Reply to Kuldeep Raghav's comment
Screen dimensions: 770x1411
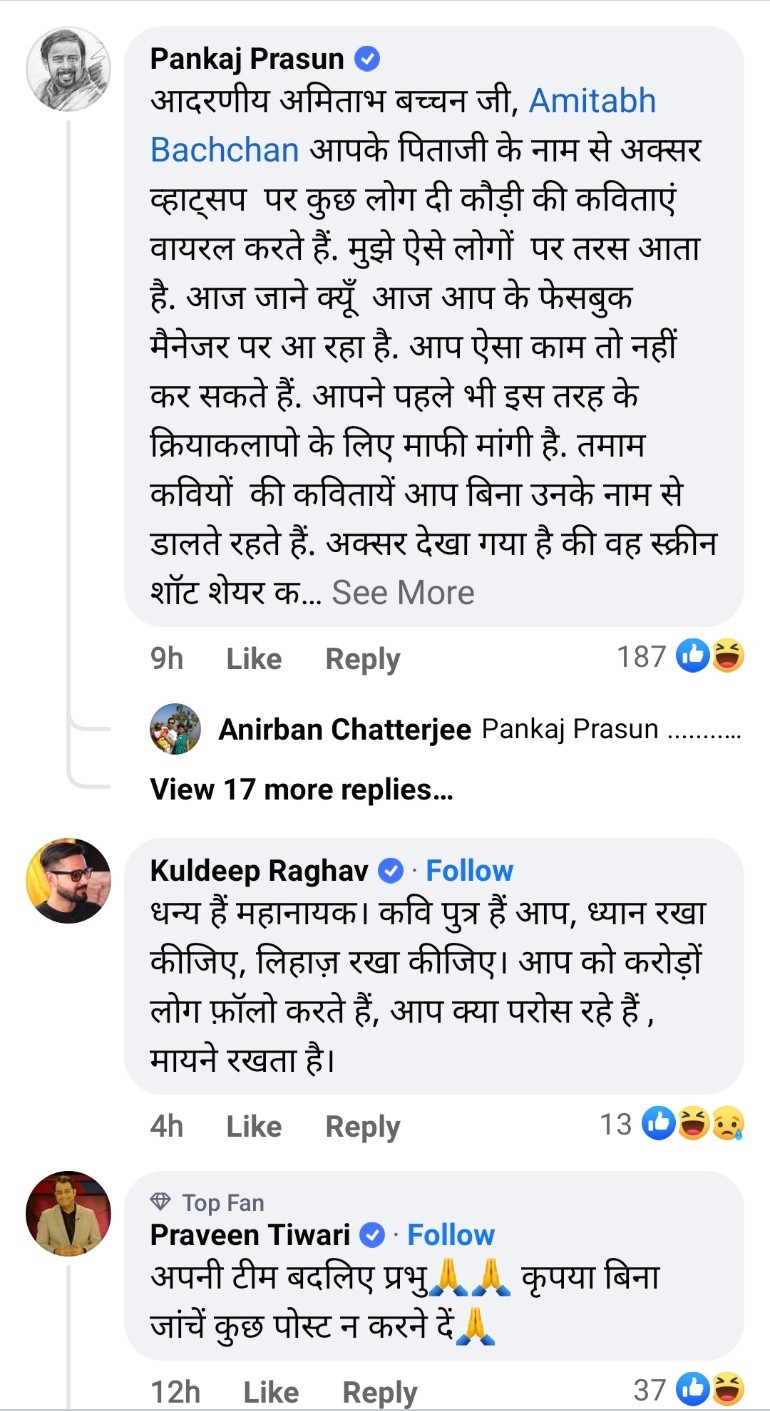coord(362,1127)
